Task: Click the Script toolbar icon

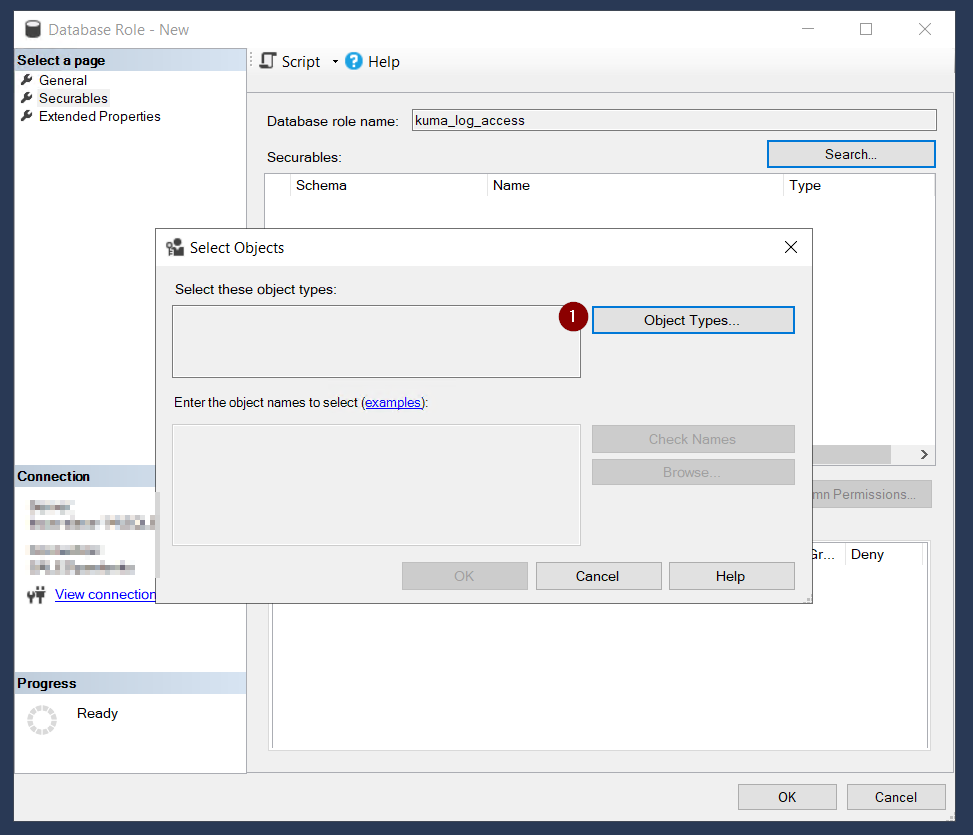Action: 268,61
